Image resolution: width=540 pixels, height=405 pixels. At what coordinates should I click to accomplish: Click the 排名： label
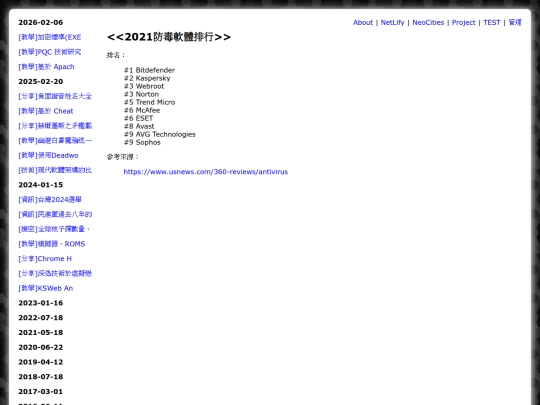pyautogui.click(x=116, y=55)
